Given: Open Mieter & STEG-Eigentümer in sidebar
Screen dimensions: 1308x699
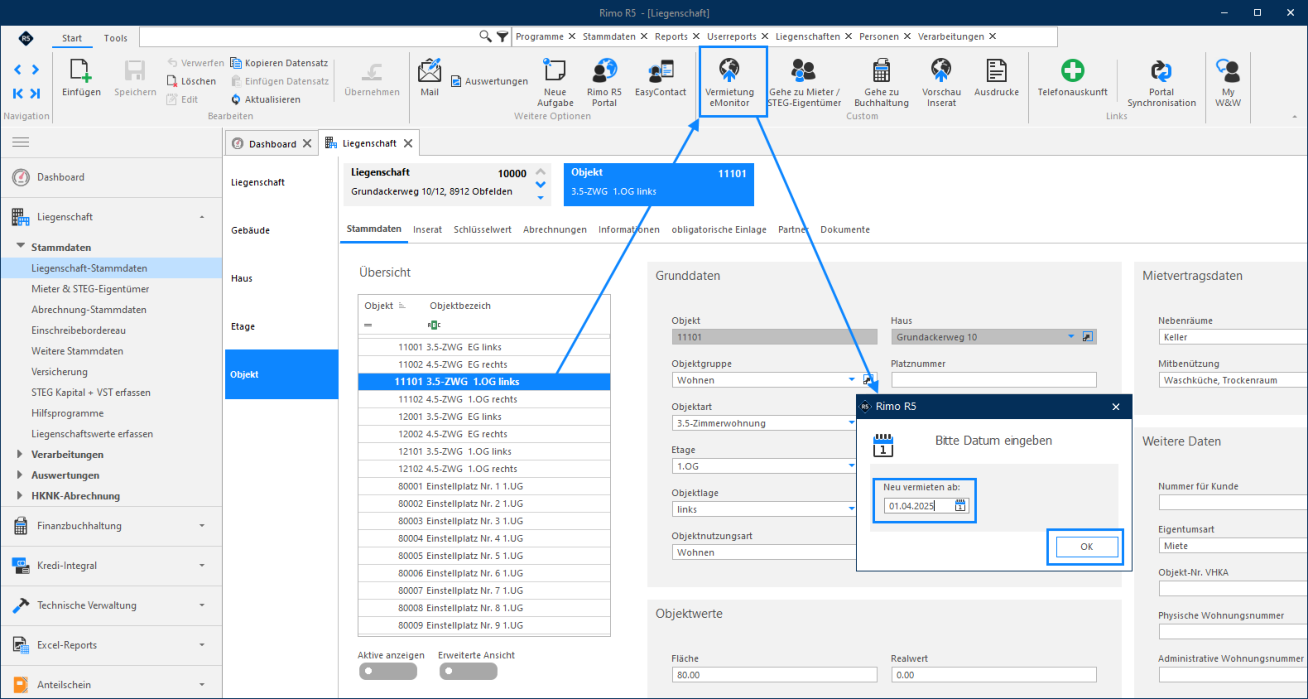Looking at the screenshot, I should point(89,289).
